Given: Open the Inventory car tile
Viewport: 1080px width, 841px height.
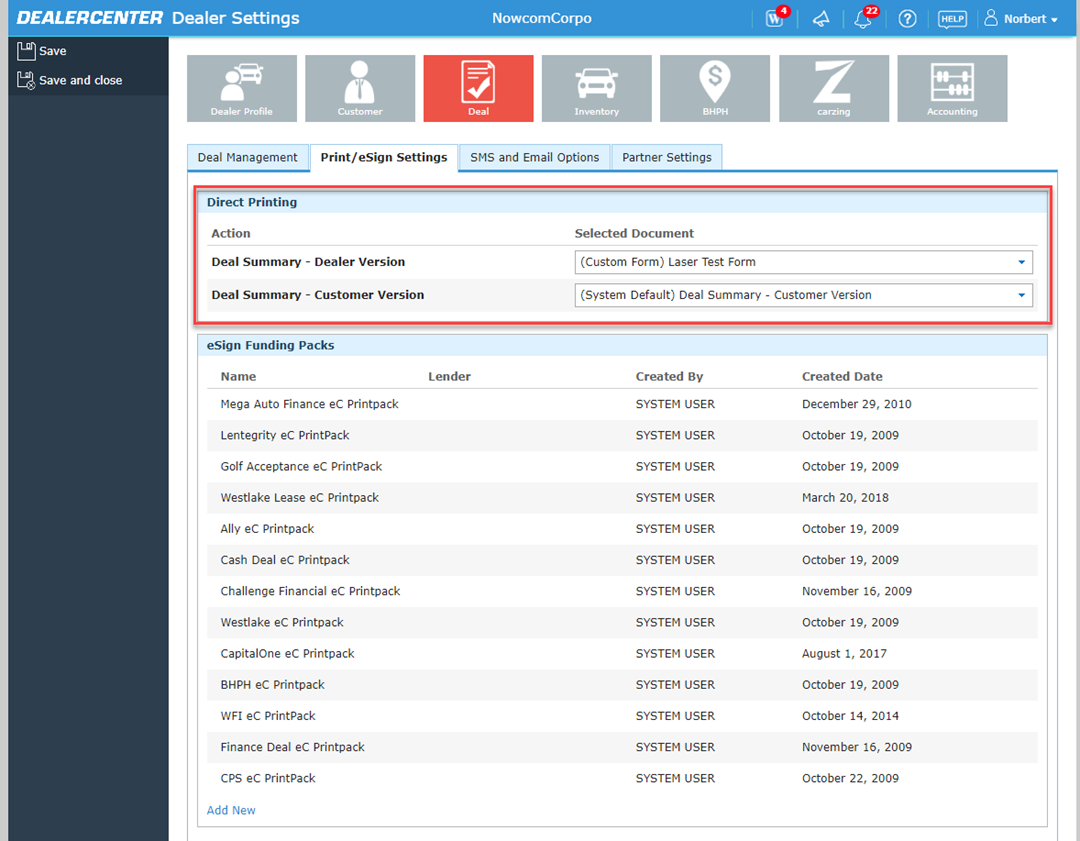Looking at the screenshot, I should pyautogui.click(x=596, y=88).
